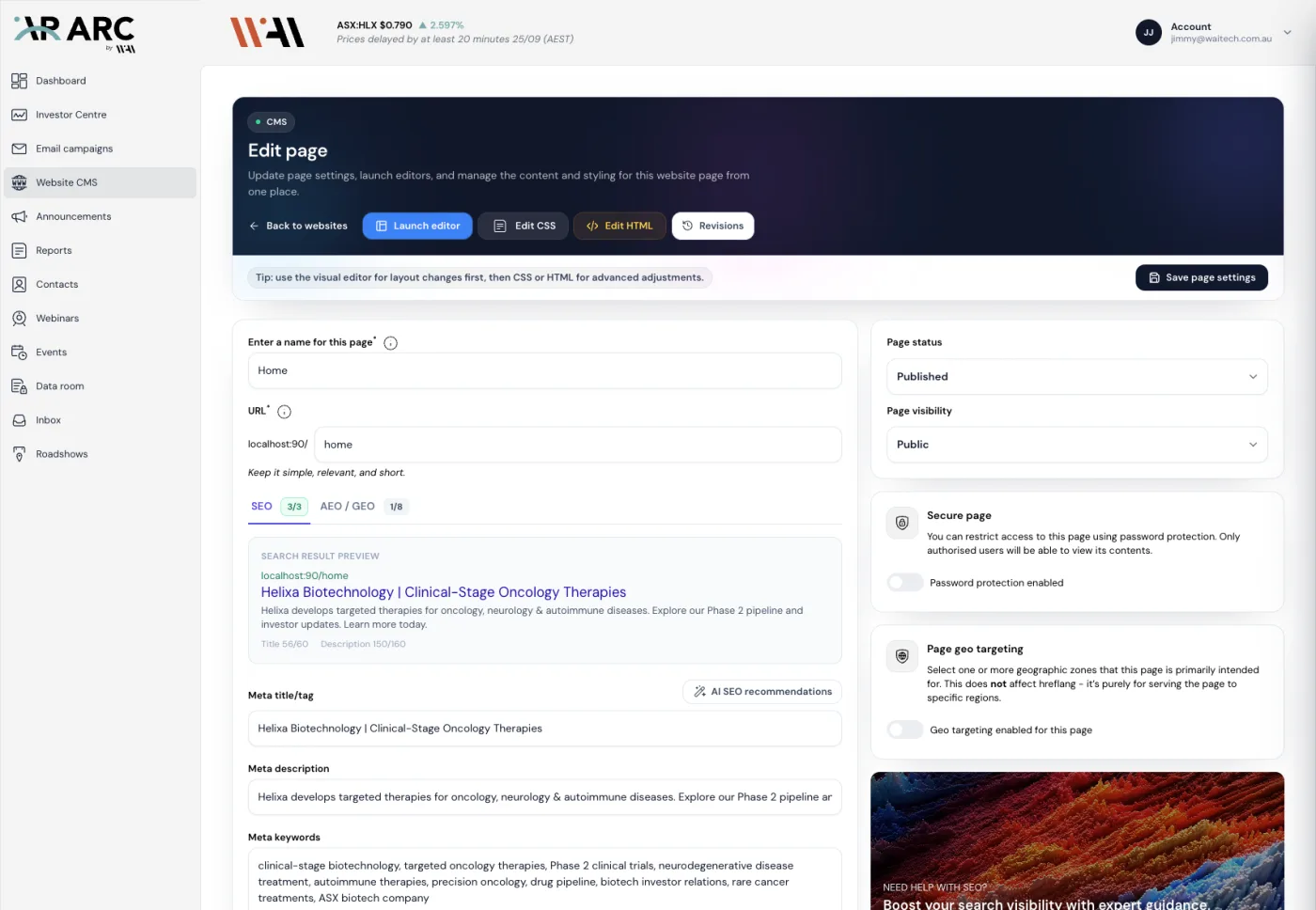This screenshot has height=910, width=1316.
Task: Click the Website CMS globe icon
Action: click(x=19, y=182)
